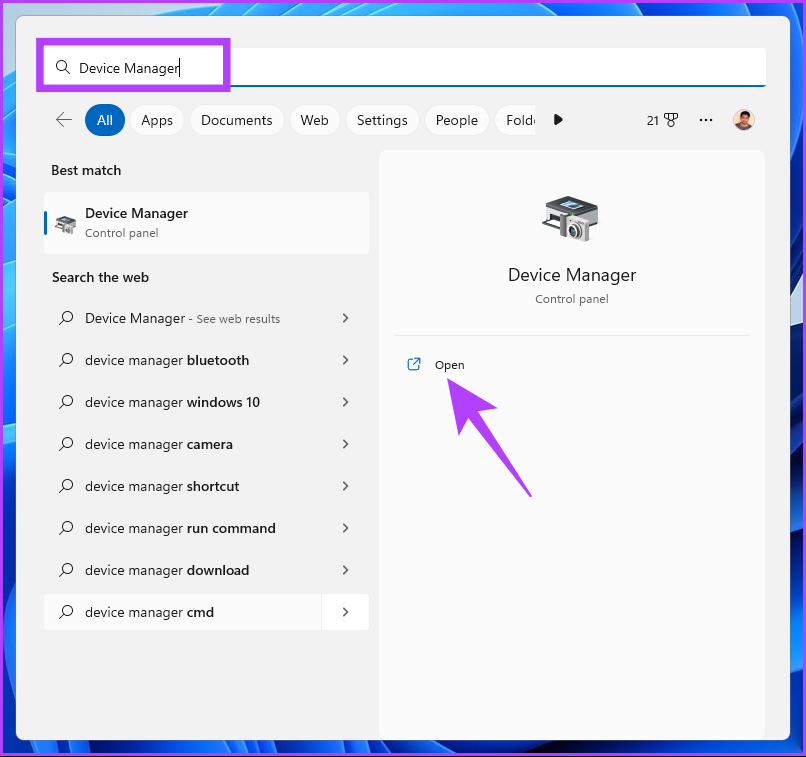This screenshot has height=757, width=806.
Task: Click the external-link icon next to Open
Action: [414, 364]
